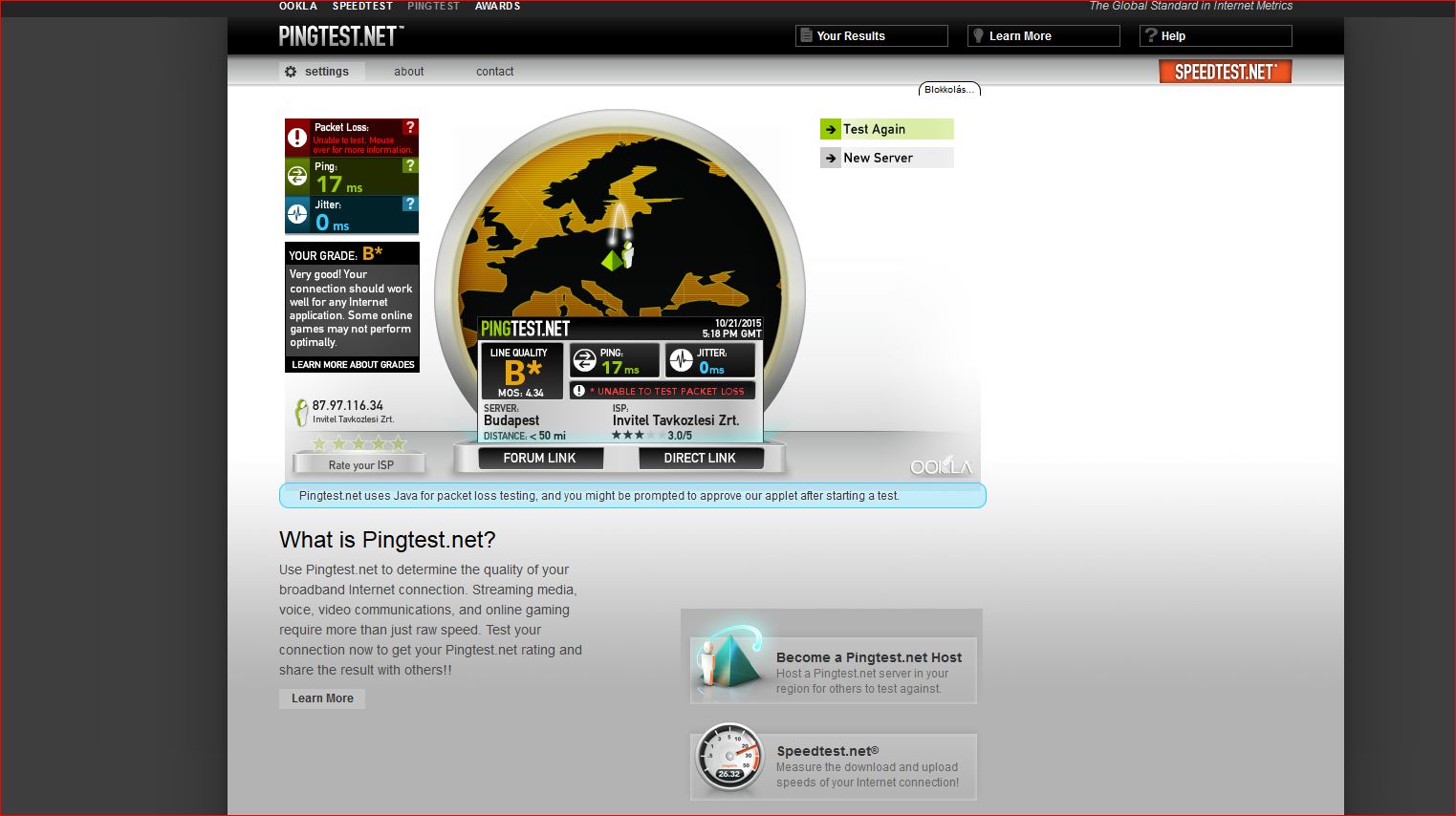Viewport: 1456px width, 816px height.
Task: Click the Rate your ISP button
Action: (x=360, y=464)
